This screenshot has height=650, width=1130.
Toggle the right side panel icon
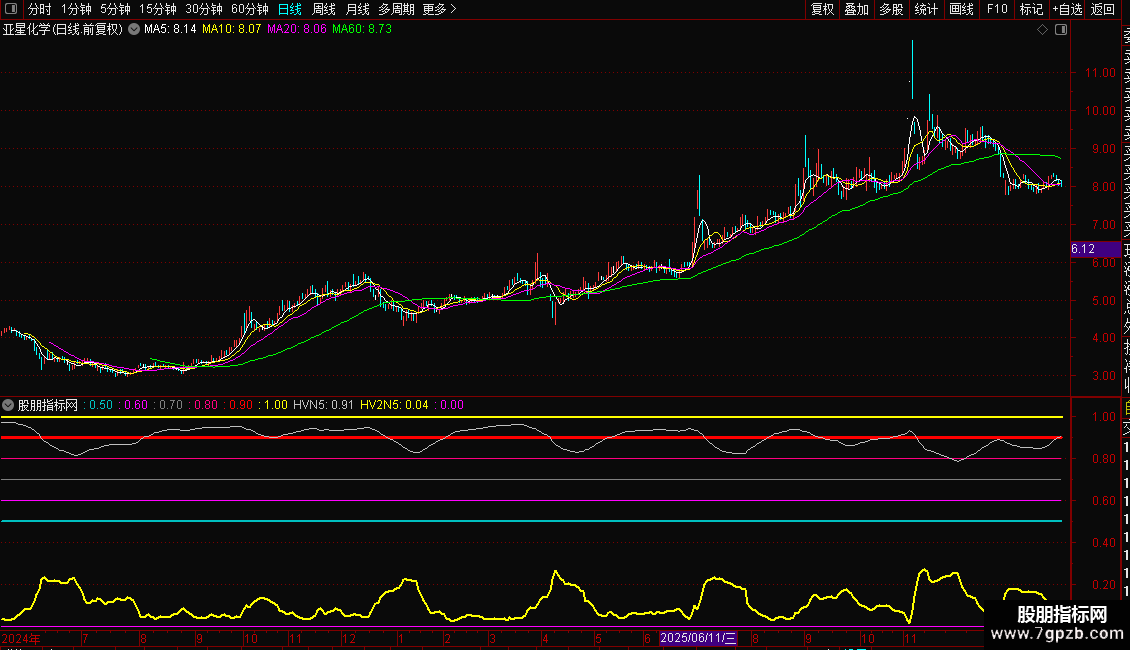(x=1060, y=30)
